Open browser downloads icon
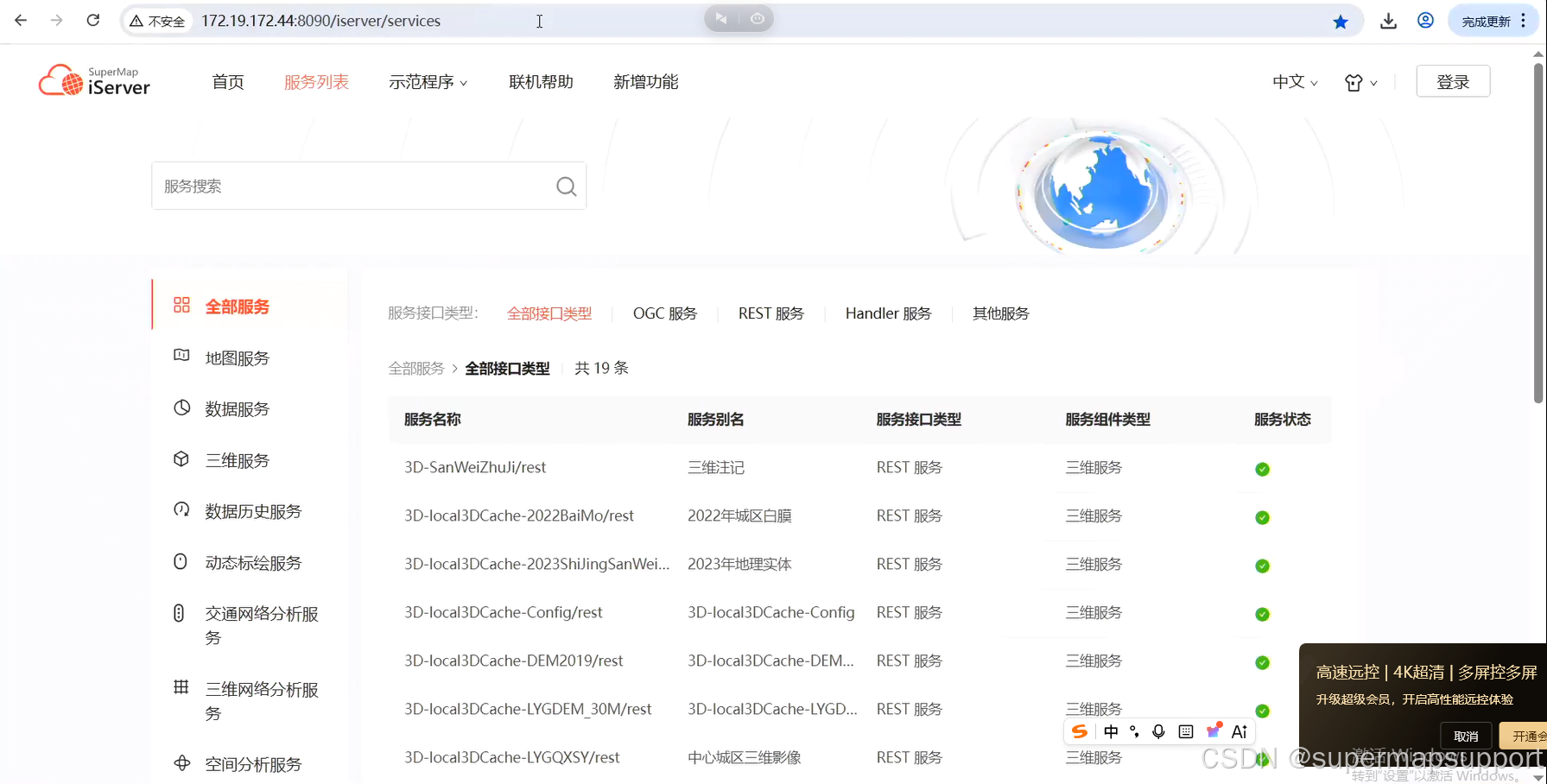Image resolution: width=1547 pixels, height=784 pixels. coord(1388,21)
